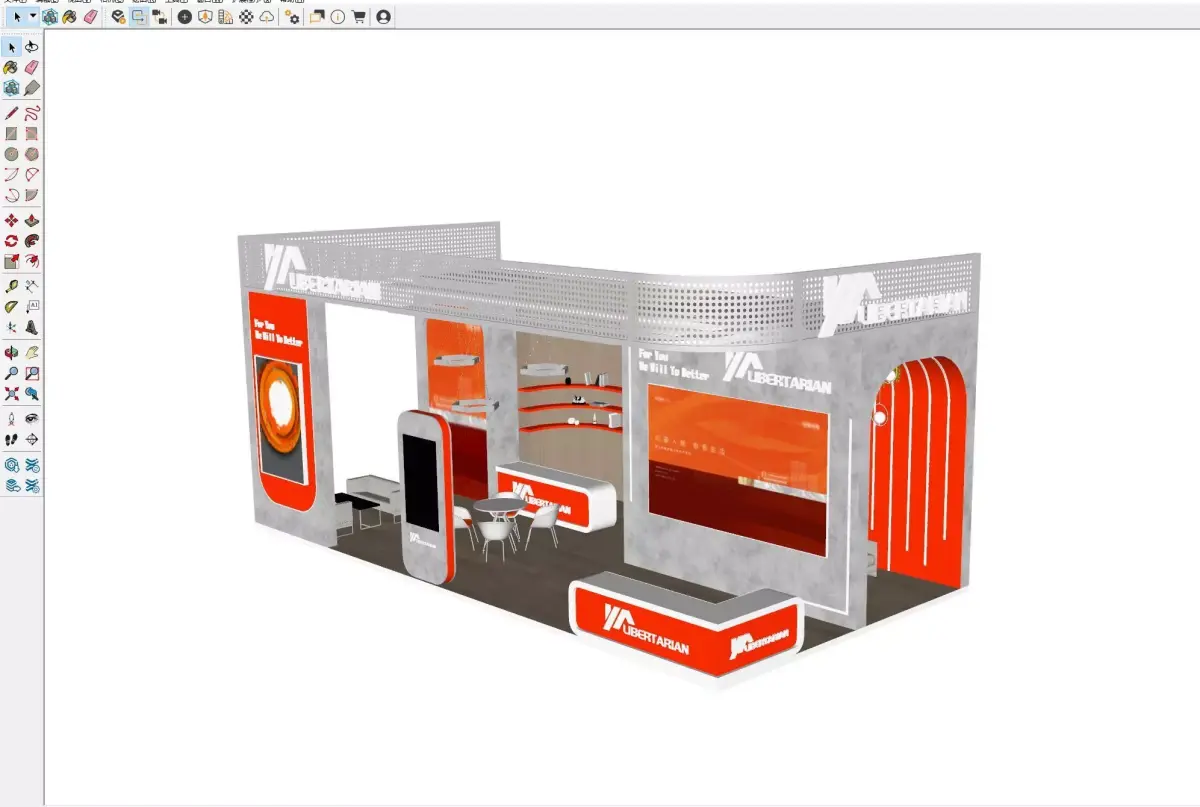Select the Zoom magnifier tool
Viewport: 1200px width, 807px height.
pos(11,373)
